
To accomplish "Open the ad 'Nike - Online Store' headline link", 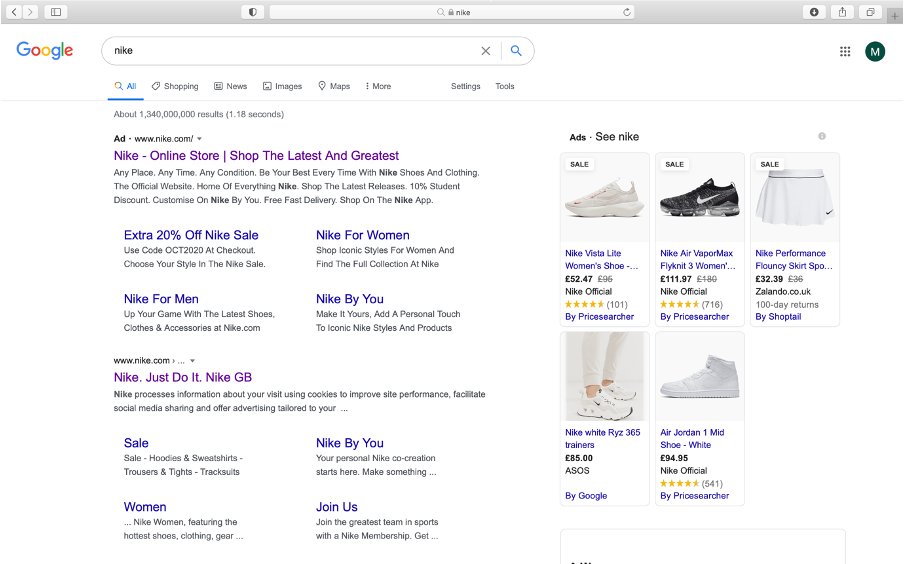I will [256, 156].
